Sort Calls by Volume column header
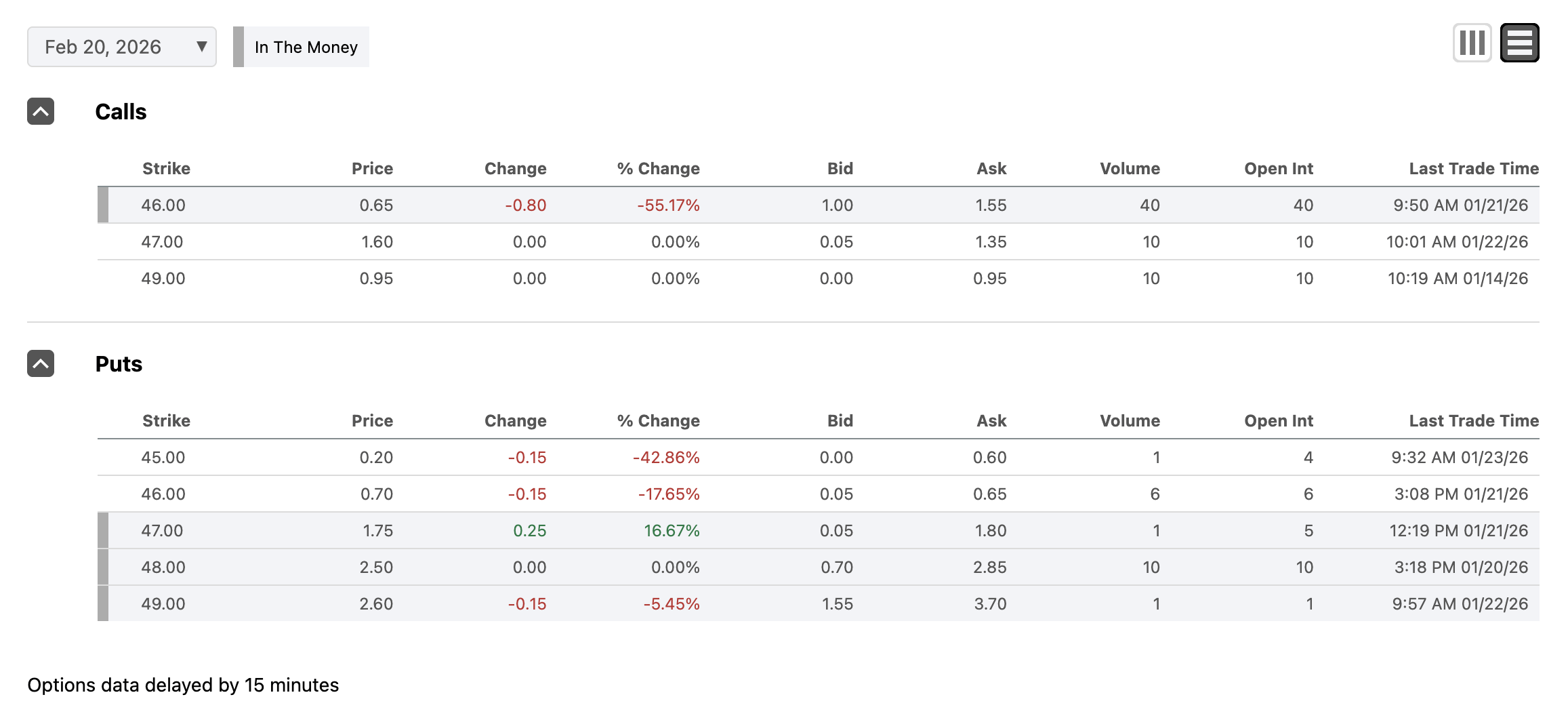Screen dimensions: 1568x716 tap(1130, 169)
